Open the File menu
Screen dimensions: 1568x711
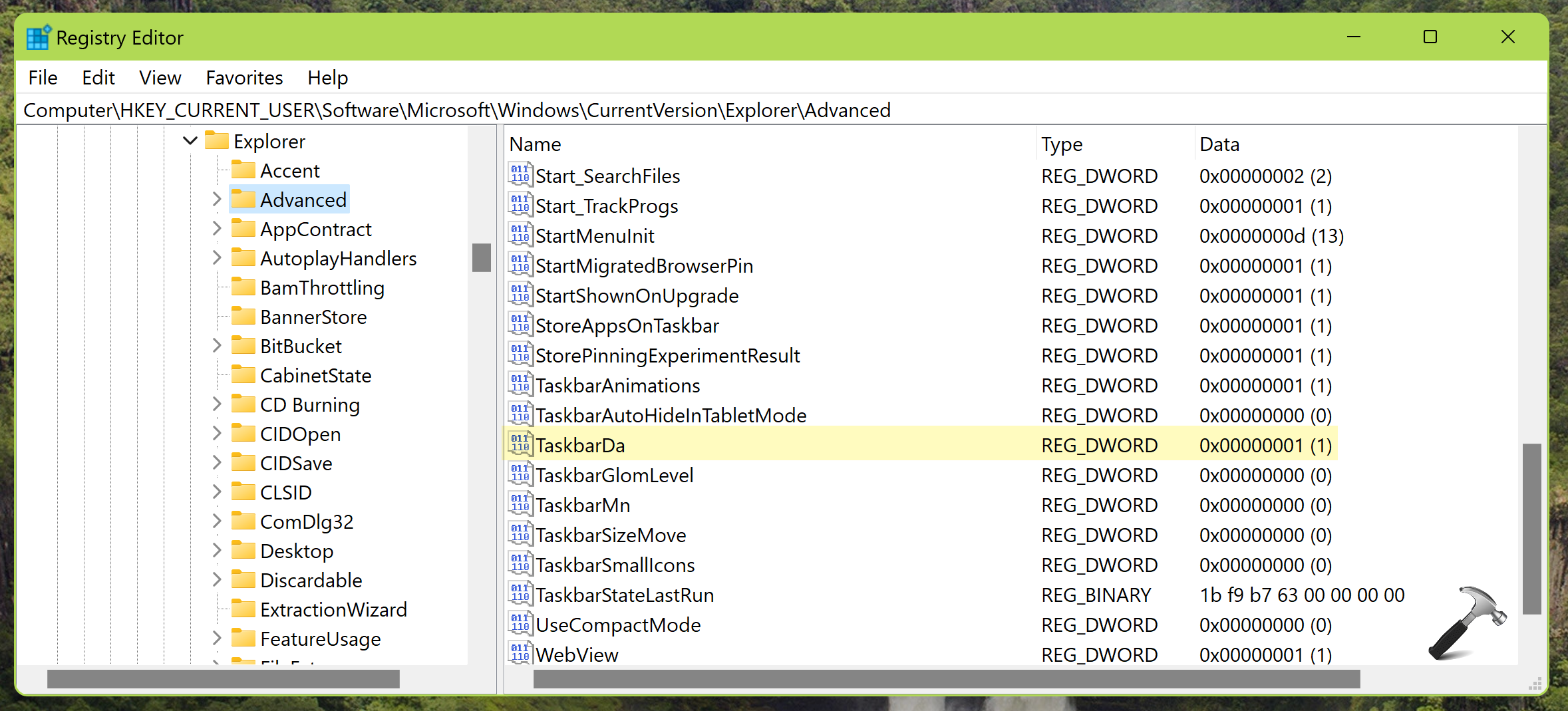43,78
